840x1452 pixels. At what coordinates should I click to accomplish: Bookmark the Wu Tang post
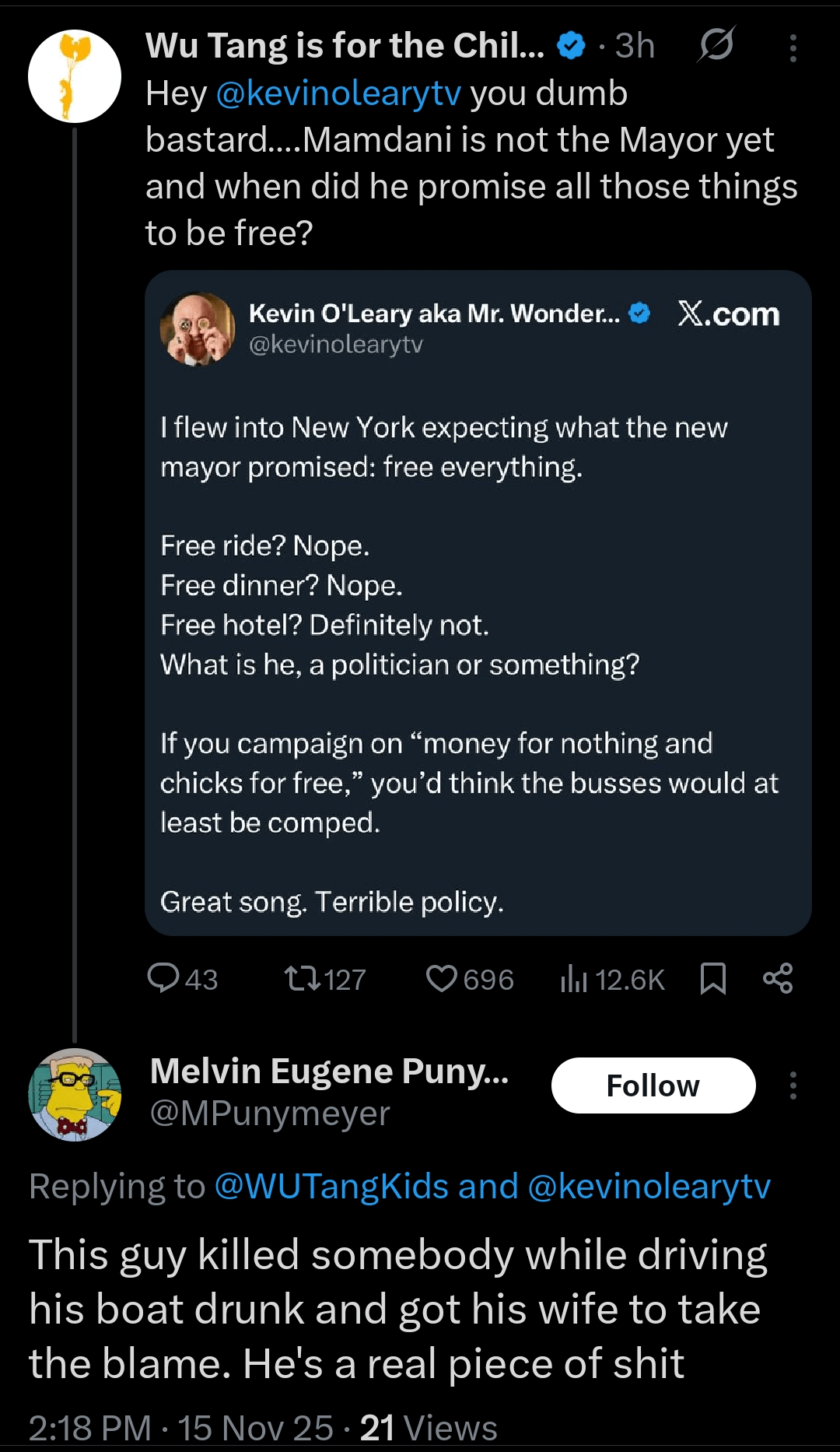[x=712, y=978]
